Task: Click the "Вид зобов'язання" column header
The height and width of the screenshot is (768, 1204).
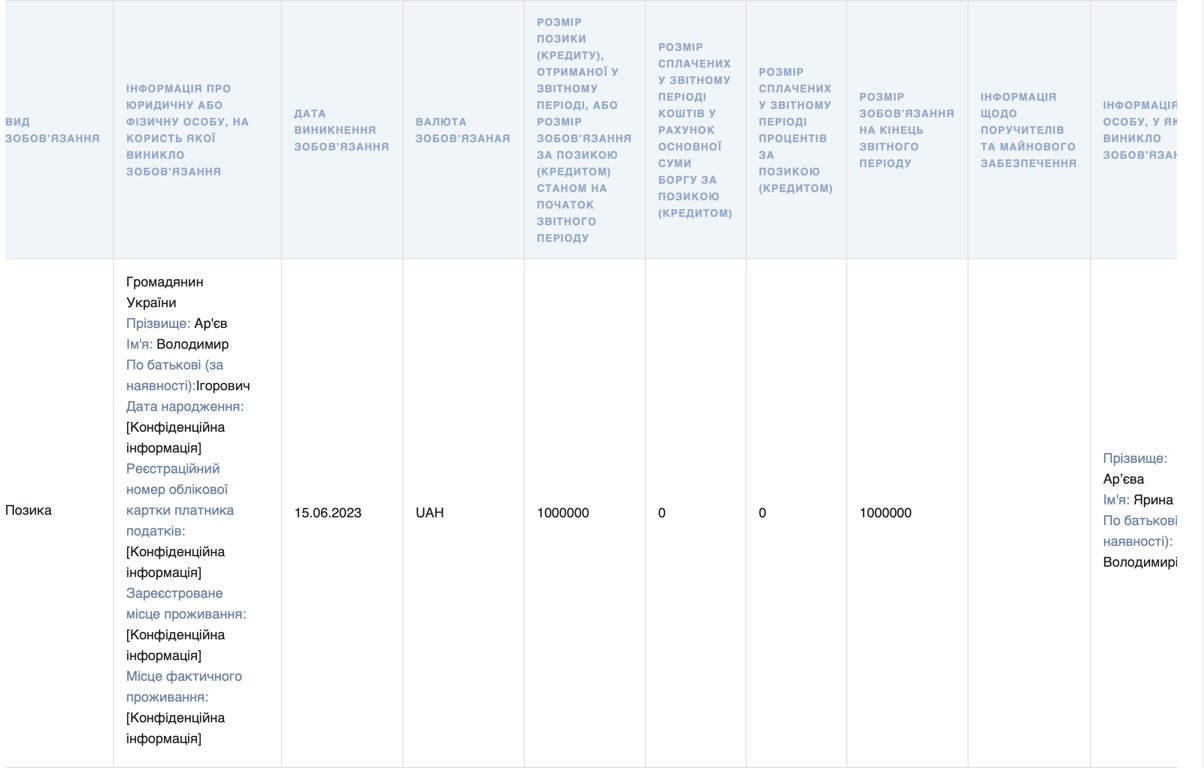Action: tap(52, 130)
